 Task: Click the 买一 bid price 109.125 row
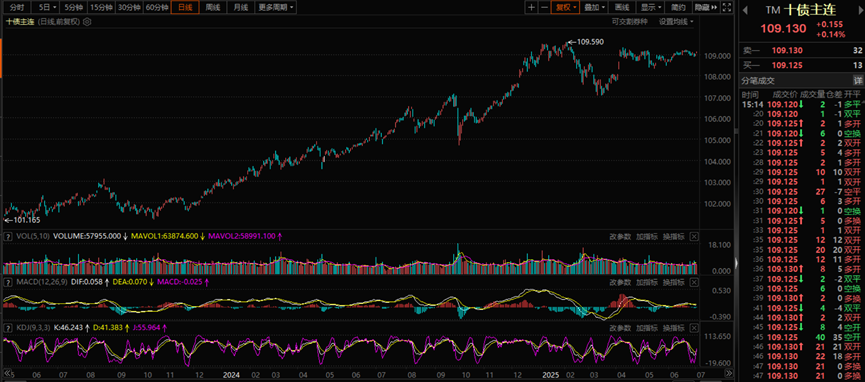[801, 65]
